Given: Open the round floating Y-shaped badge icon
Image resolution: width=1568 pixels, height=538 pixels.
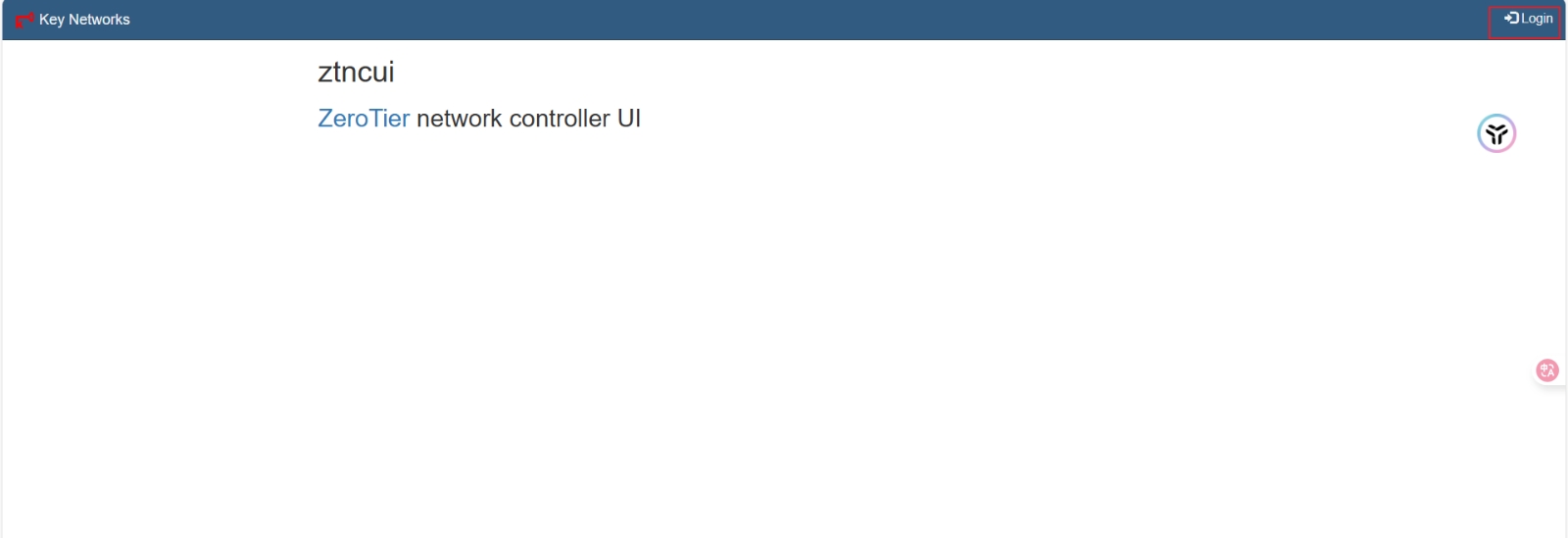Looking at the screenshot, I should [x=1496, y=134].
